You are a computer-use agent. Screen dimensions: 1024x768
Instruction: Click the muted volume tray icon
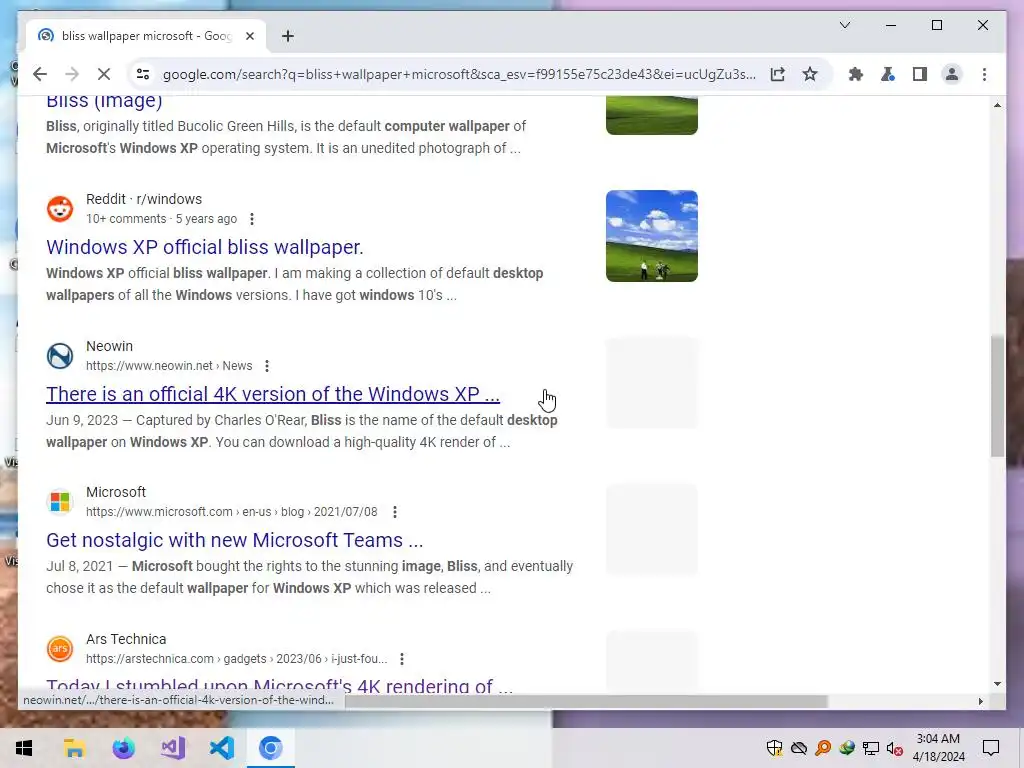895,748
